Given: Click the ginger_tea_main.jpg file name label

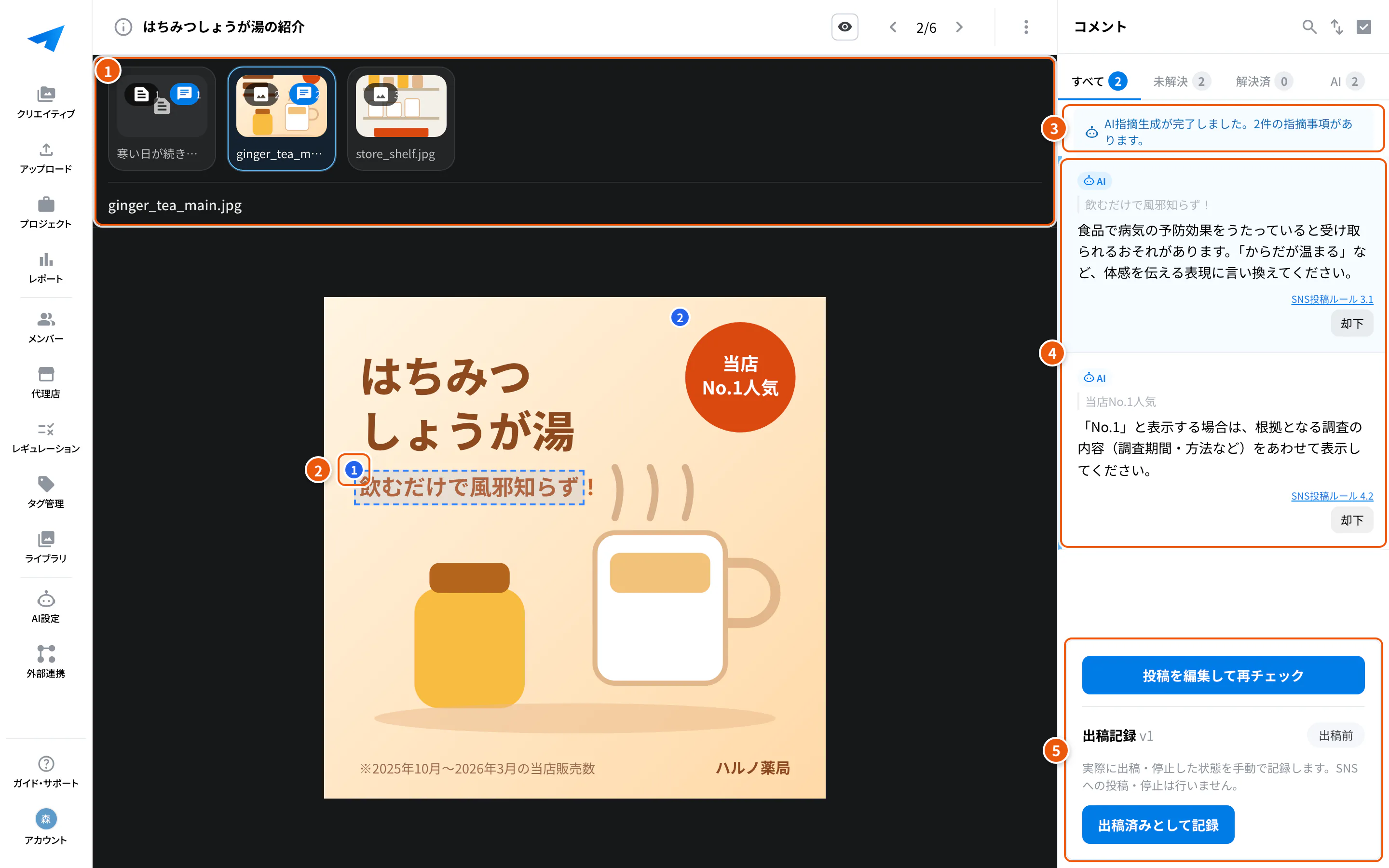Looking at the screenshot, I should click(175, 205).
